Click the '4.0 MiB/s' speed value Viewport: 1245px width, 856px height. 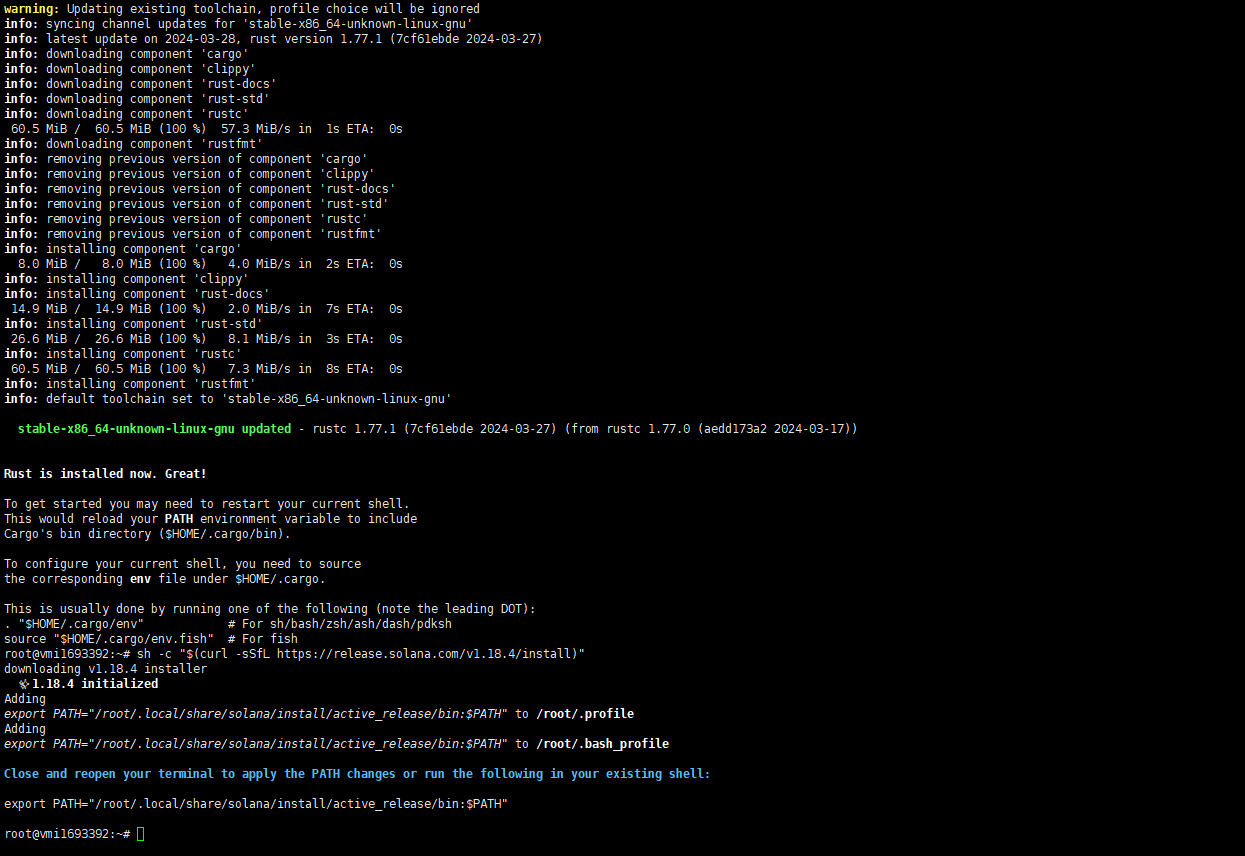(x=259, y=264)
